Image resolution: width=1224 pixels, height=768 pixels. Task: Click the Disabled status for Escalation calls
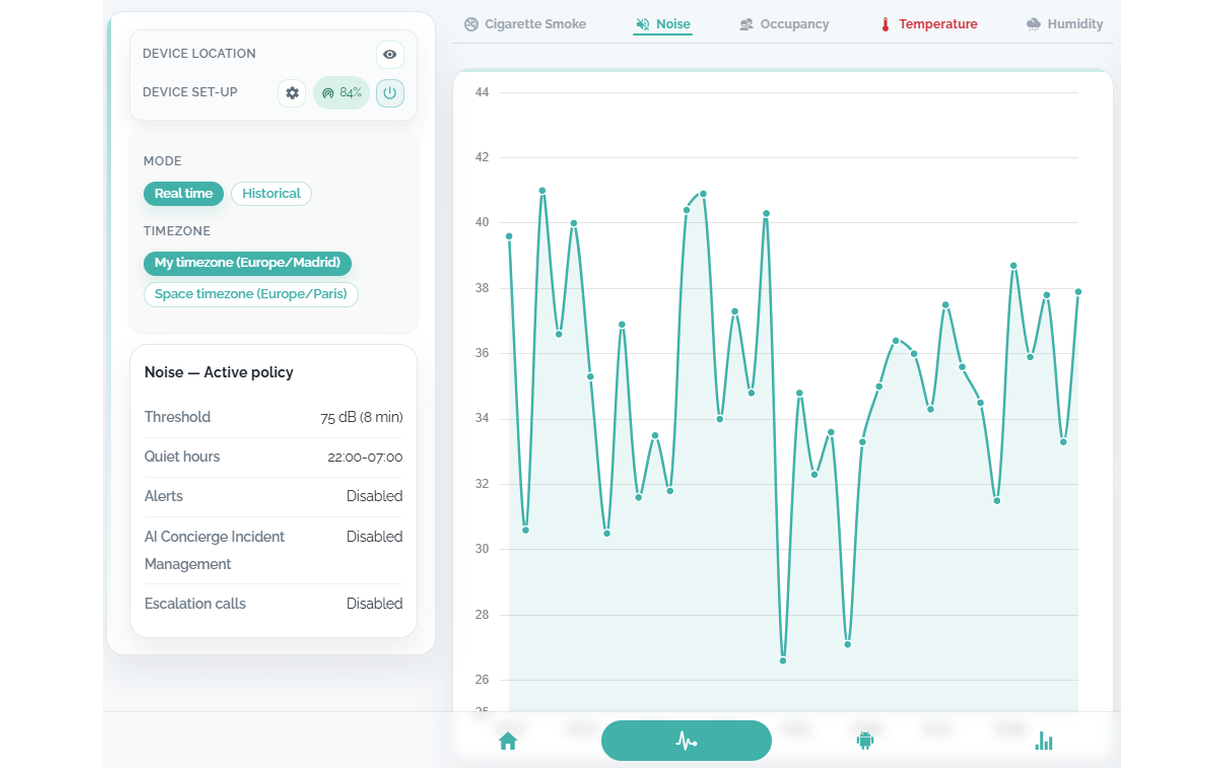[375, 604]
